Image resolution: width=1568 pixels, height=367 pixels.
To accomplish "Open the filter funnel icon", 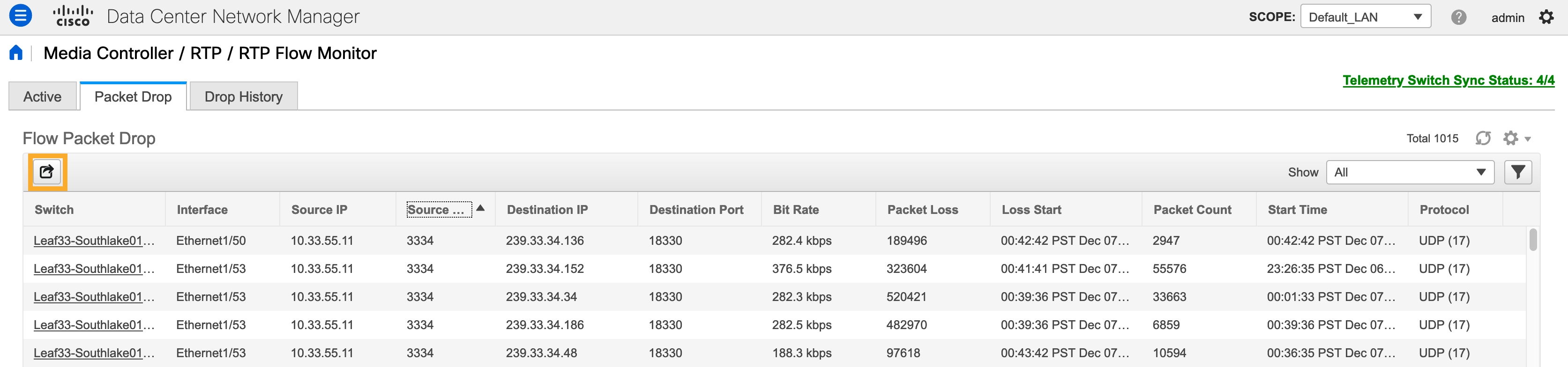I will [x=1517, y=172].
